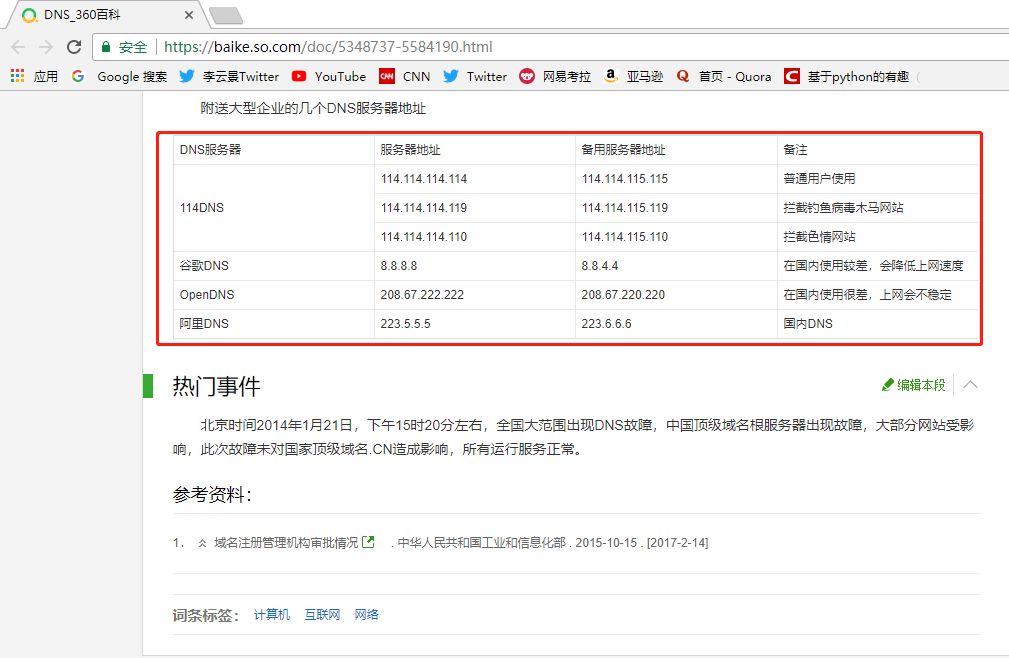Click the 114.114.114.114 address cell
1009x658 pixels.
[474, 179]
